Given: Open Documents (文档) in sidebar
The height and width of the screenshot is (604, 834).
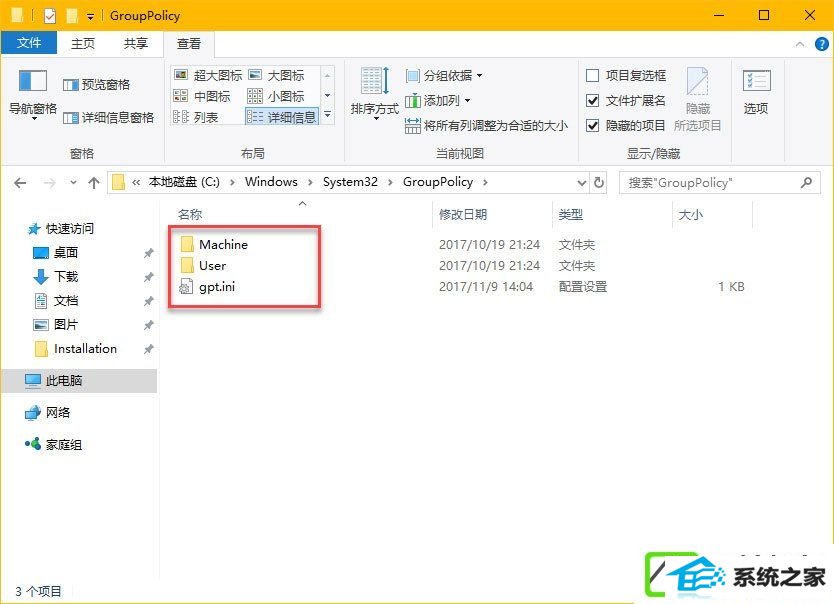Looking at the screenshot, I should (x=56, y=300).
